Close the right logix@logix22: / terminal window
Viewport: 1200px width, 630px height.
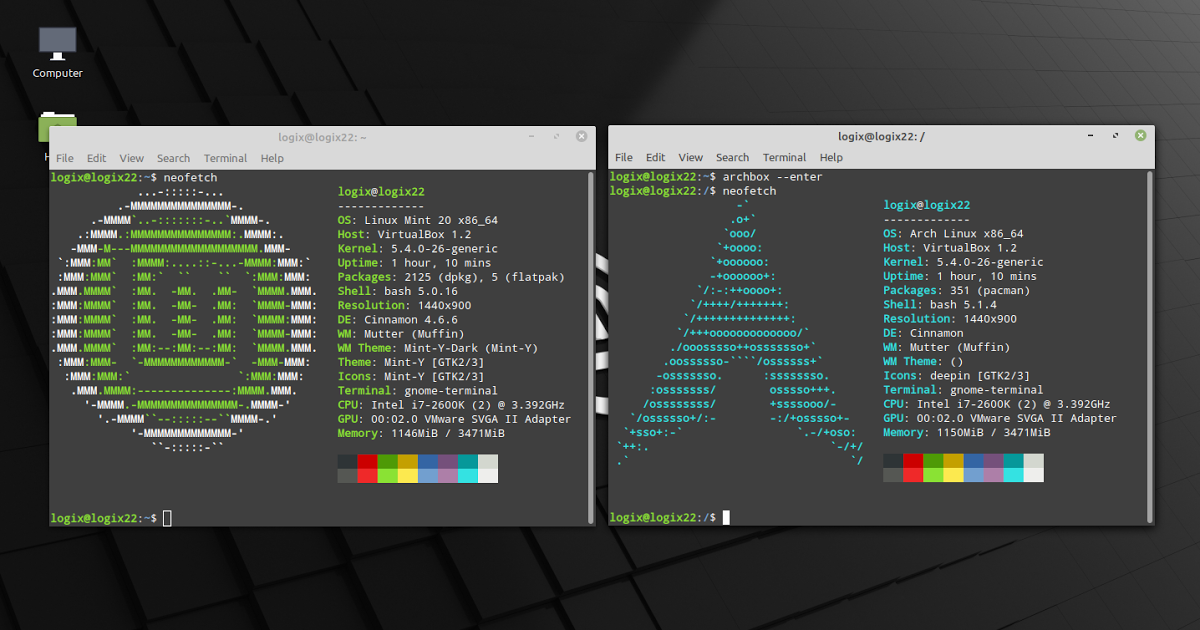pyautogui.click(x=1139, y=136)
